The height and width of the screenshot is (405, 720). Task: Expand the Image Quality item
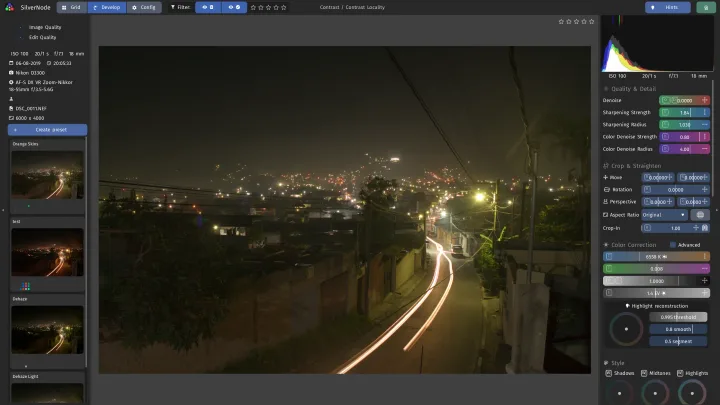[45, 27]
